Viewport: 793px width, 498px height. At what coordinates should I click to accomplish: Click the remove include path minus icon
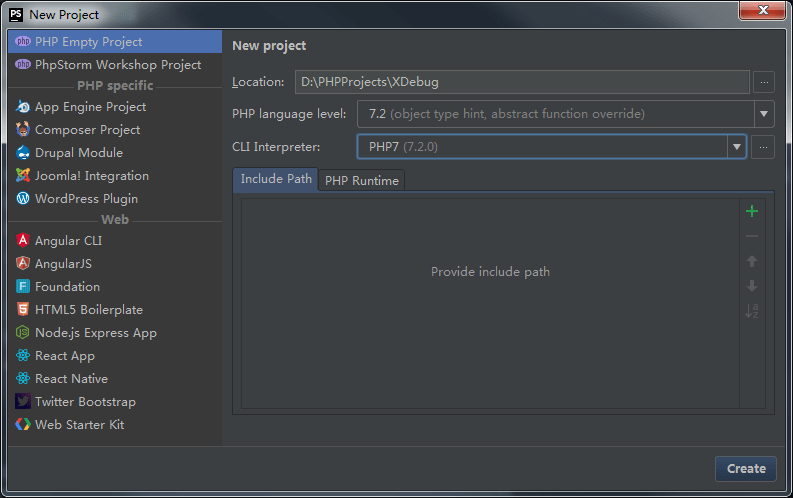pyautogui.click(x=752, y=236)
